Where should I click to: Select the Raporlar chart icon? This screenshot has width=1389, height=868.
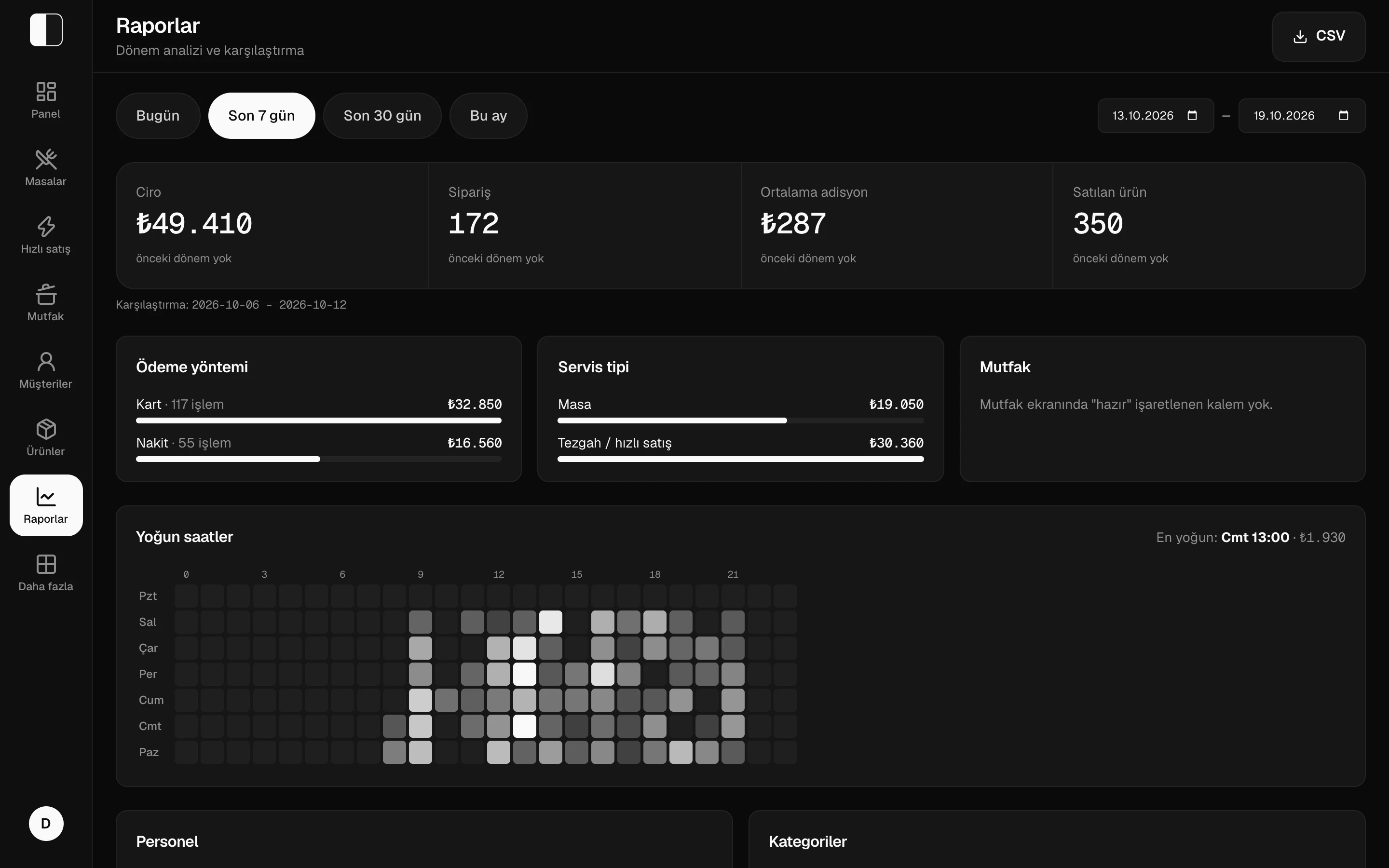pyautogui.click(x=46, y=497)
